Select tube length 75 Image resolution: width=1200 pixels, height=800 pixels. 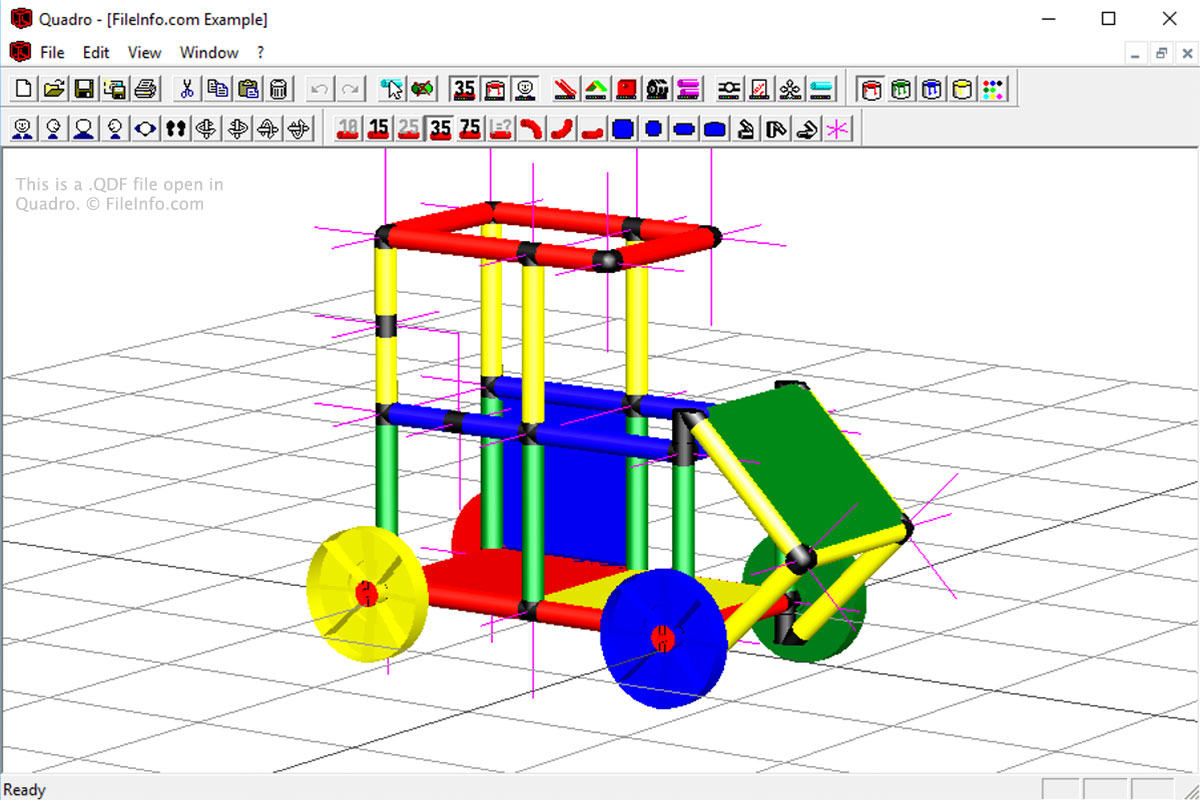click(x=470, y=128)
